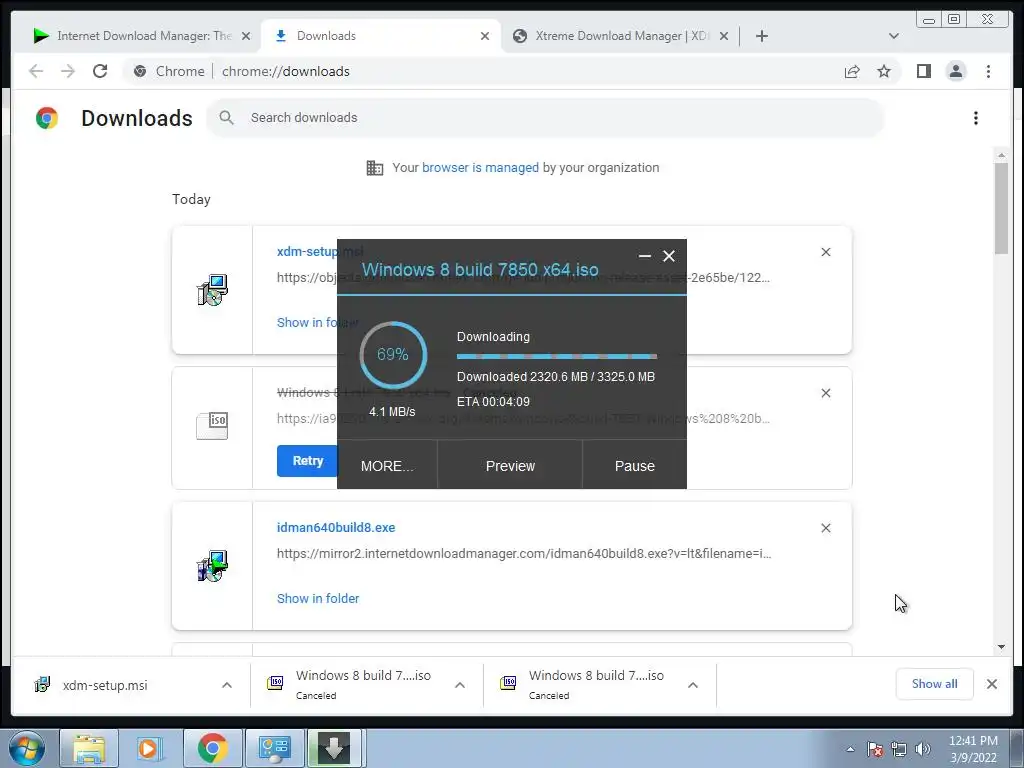Click the volume speaker tray icon
Image resolution: width=1024 pixels, height=768 pixels.
[922, 749]
